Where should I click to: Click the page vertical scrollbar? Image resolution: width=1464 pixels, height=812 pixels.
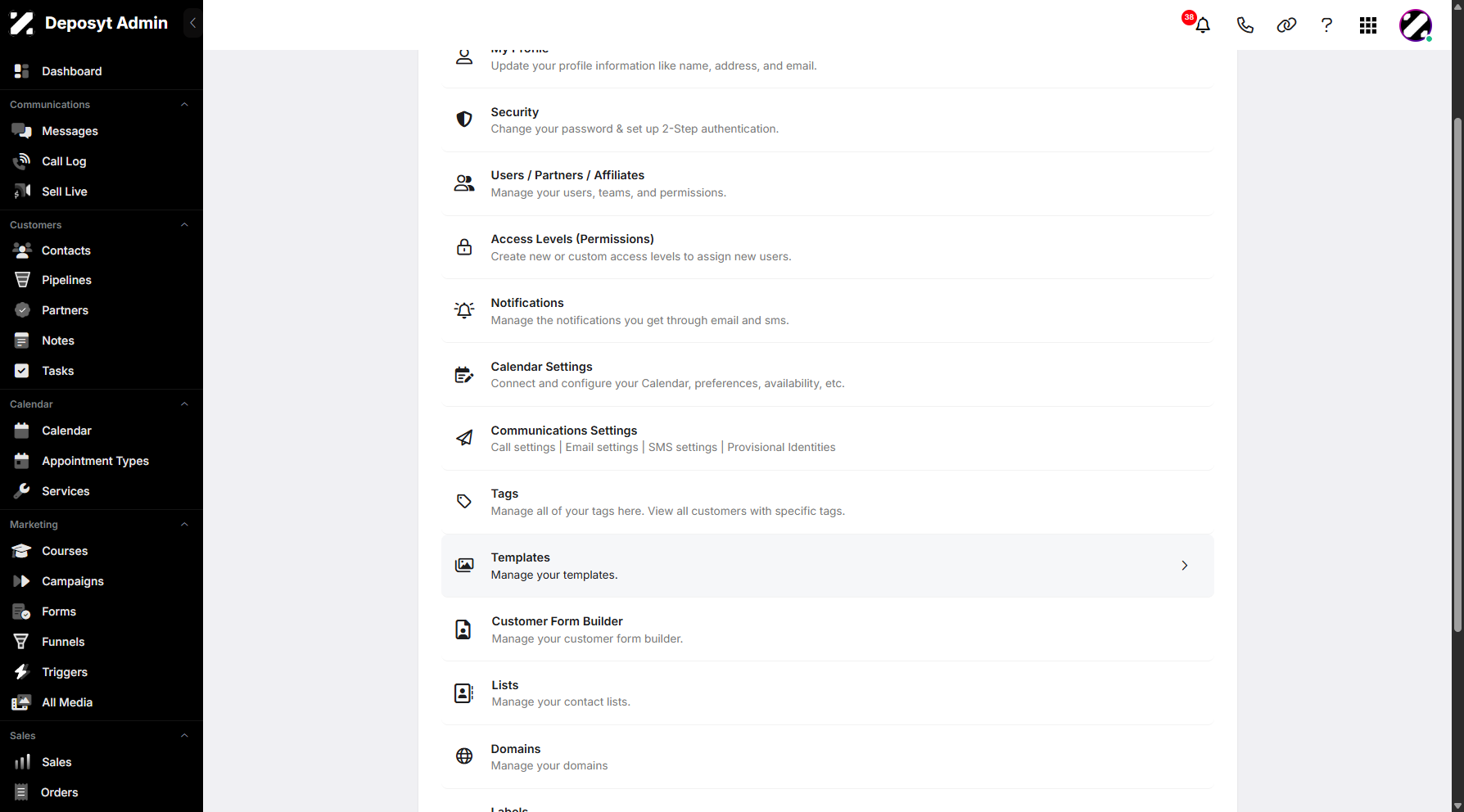pyautogui.click(x=1457, y=375)
